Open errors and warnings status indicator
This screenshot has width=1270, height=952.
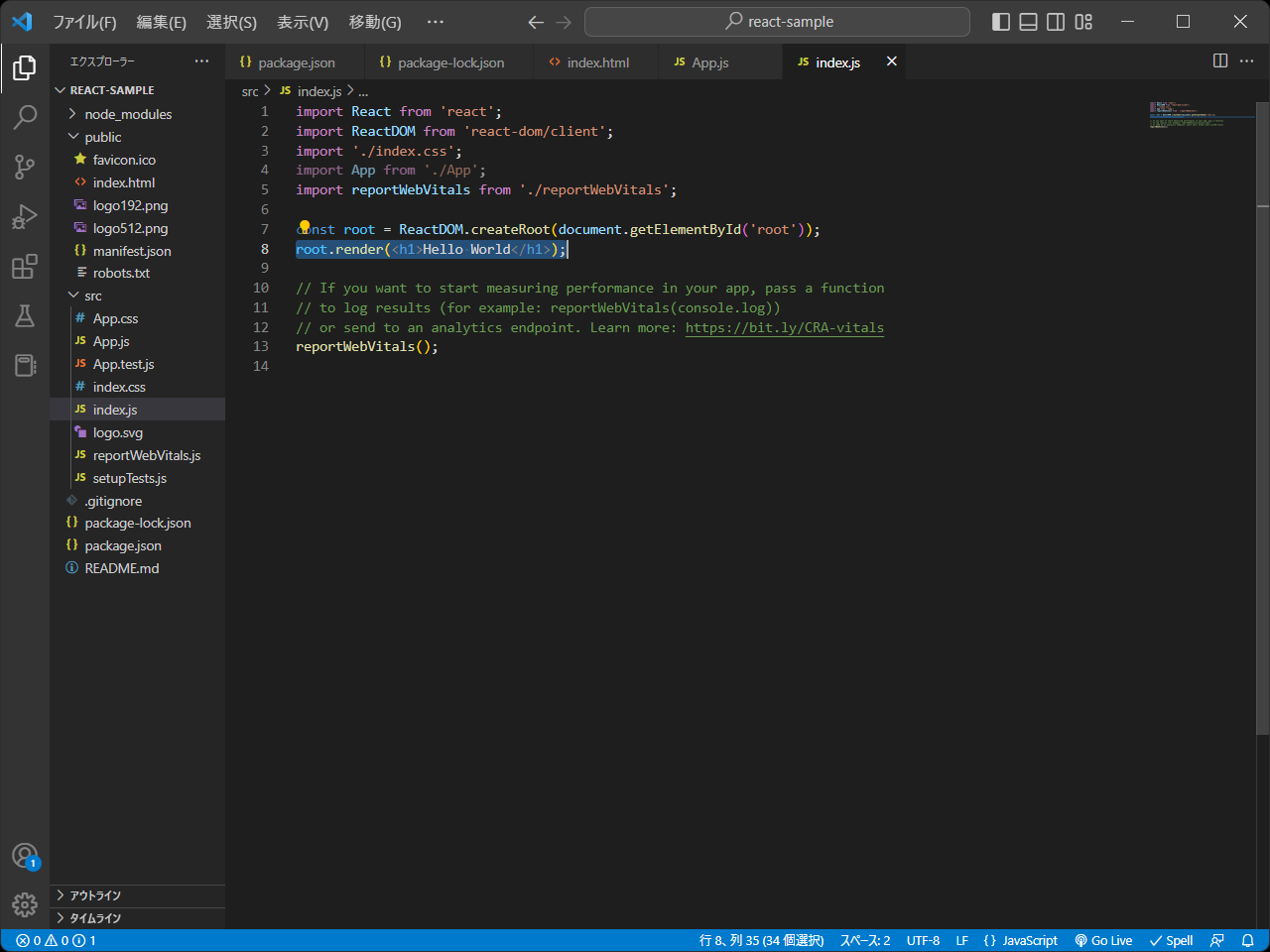click(x=57, y=940)
